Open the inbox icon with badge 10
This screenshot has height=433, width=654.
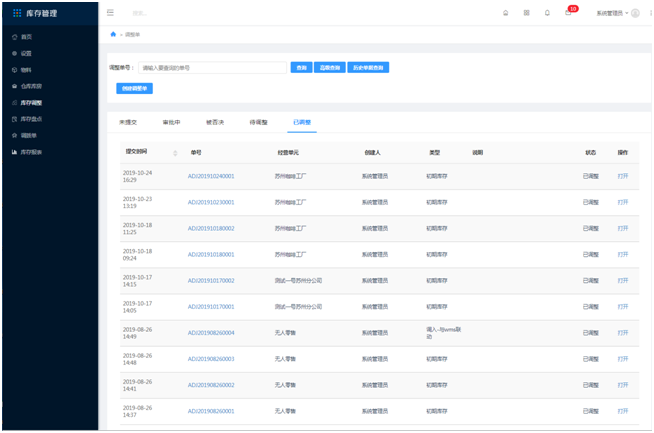pos(568,13)
